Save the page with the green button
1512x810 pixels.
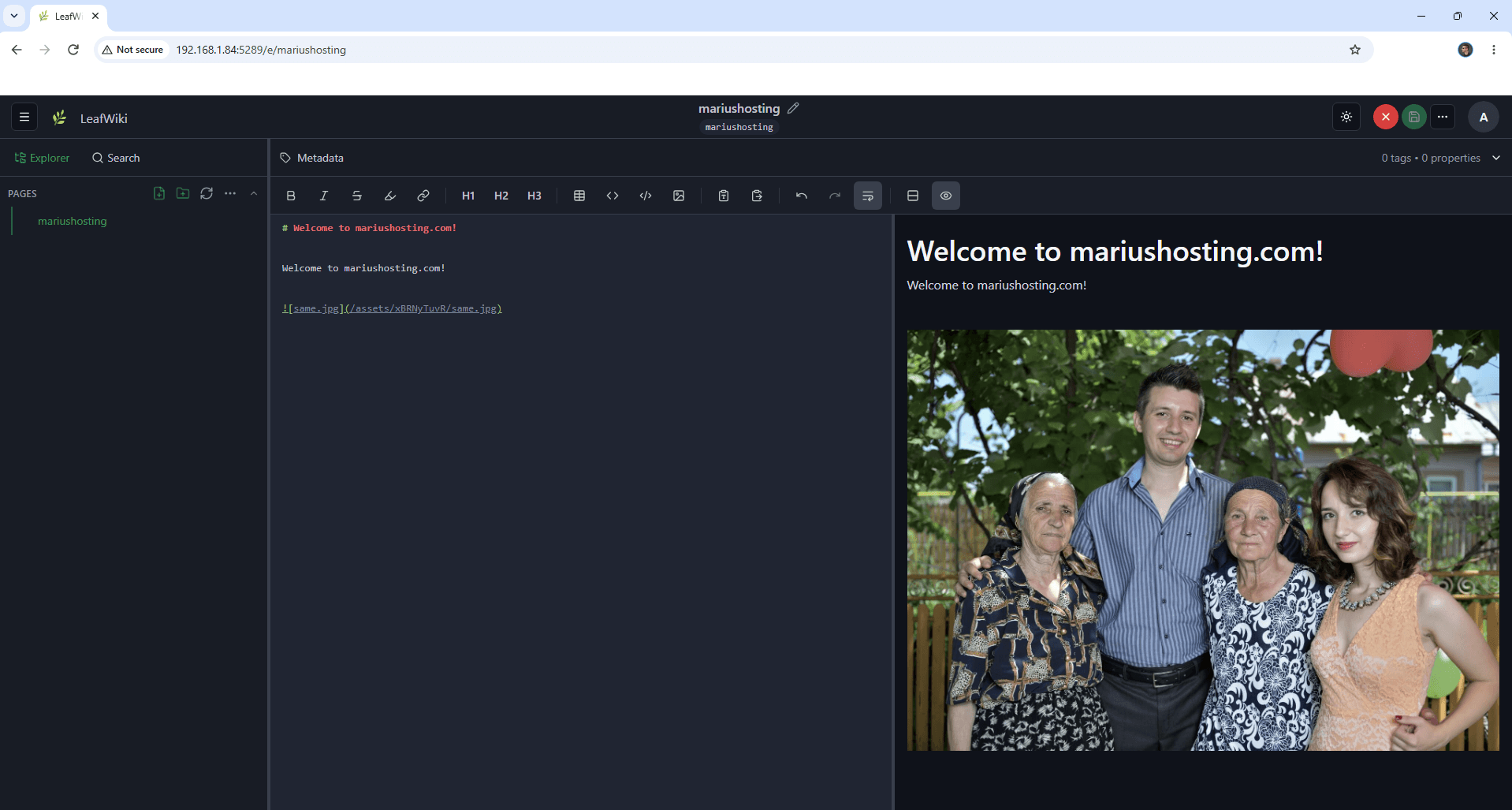pyautogui.click(x=1414, y=118)
